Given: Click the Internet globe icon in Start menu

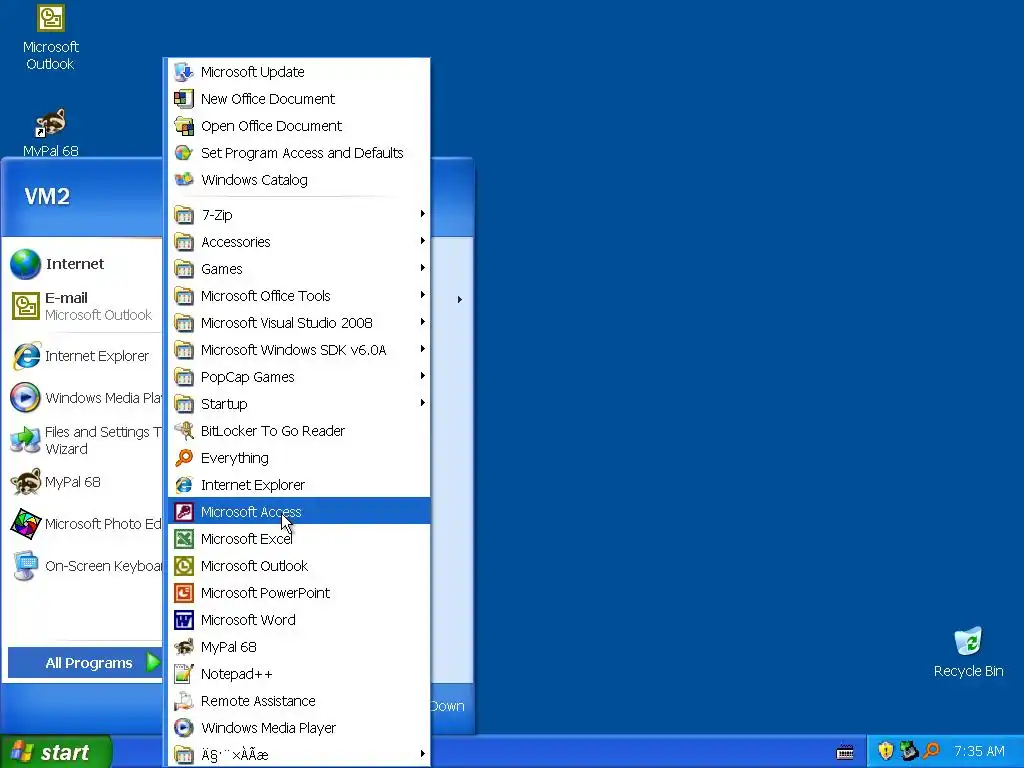Looking at the screenshot, I should pos(25,264).
